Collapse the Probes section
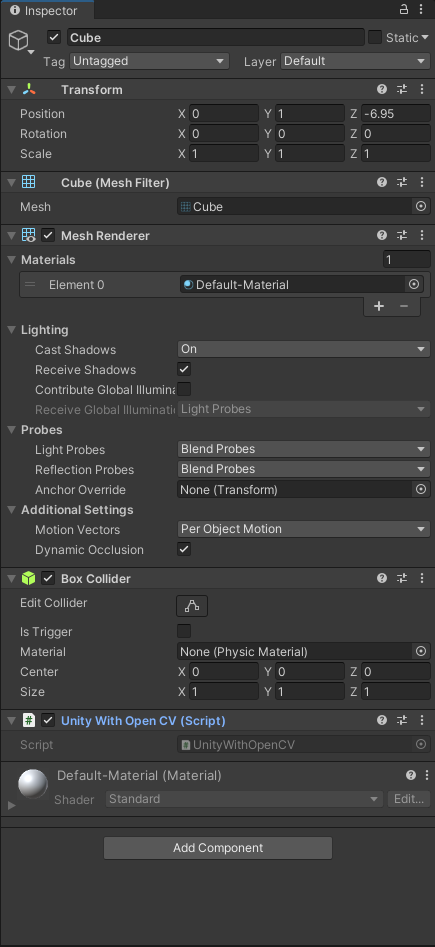The width and height of the screenshot is (435, 947). pyautogui.click(x=11, y=430)
